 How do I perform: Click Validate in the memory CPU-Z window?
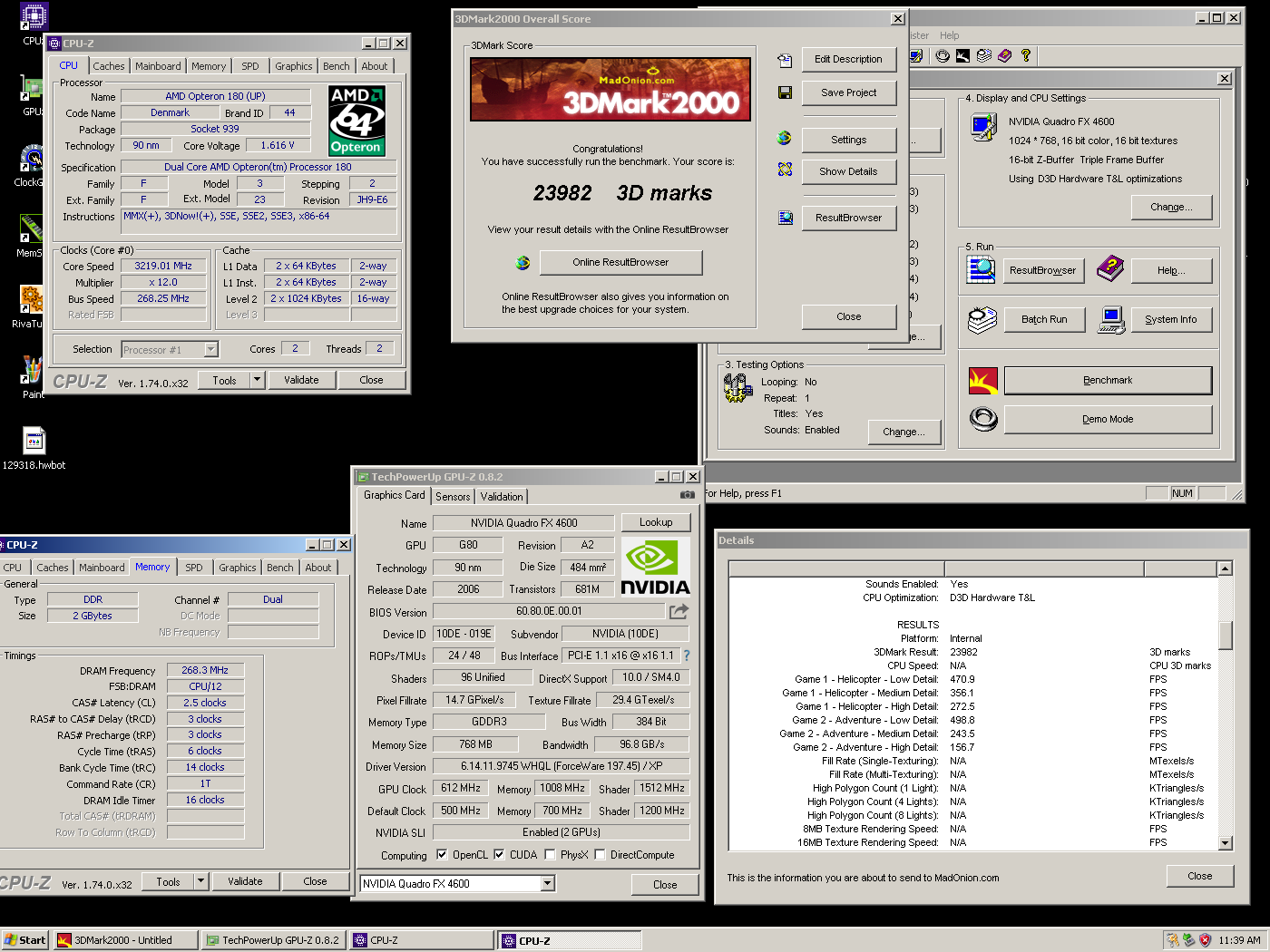245,881
